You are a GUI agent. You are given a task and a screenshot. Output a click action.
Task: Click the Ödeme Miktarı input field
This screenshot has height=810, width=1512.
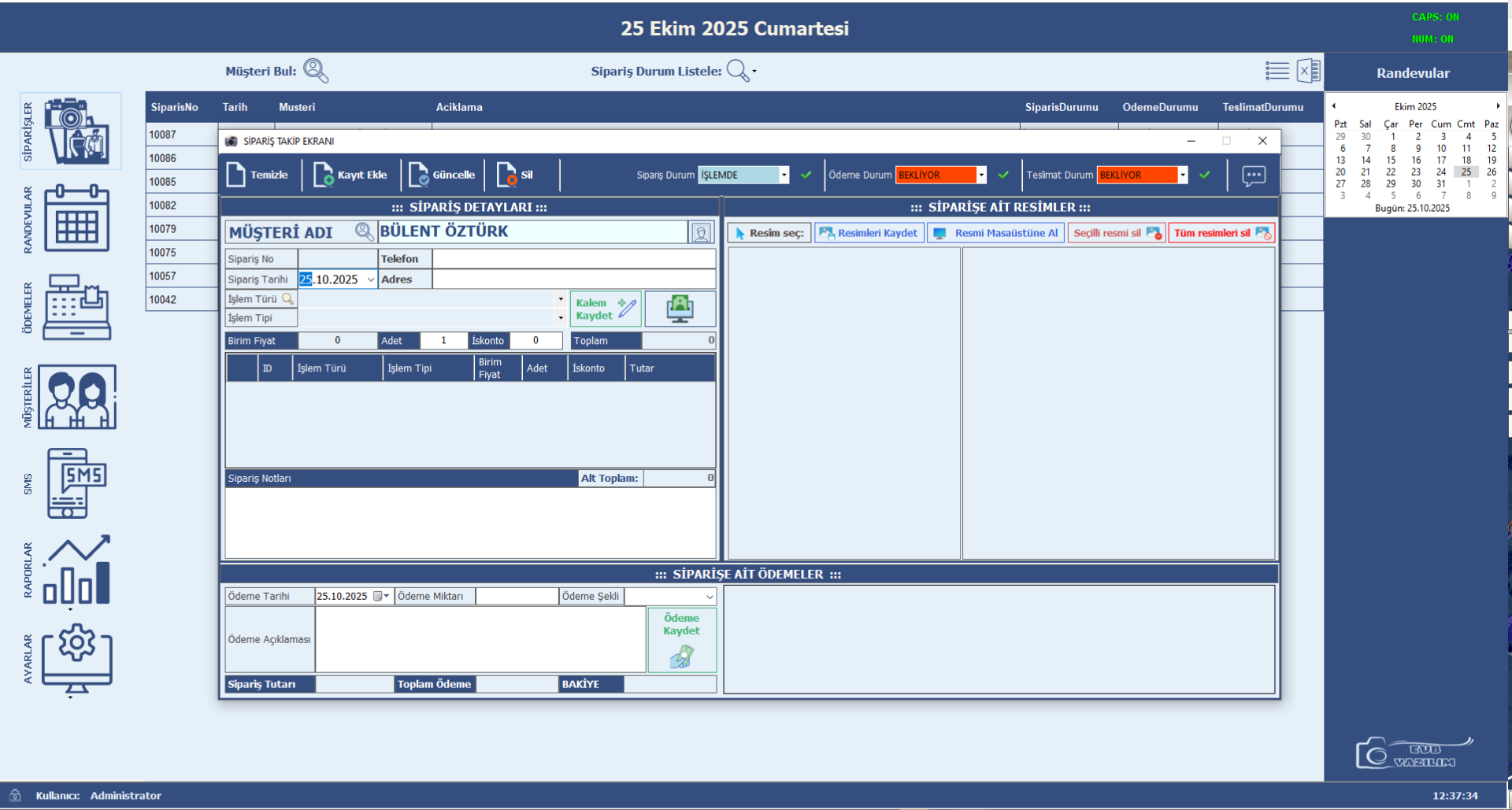point(517,597)
